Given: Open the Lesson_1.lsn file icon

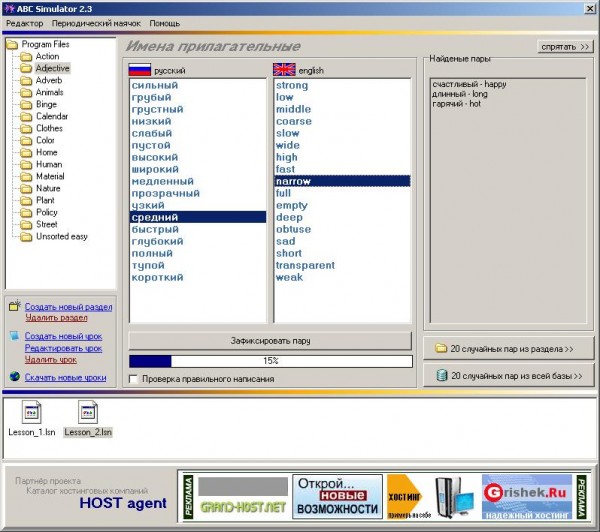Looking at the screenshot, I should coord(31,411).
